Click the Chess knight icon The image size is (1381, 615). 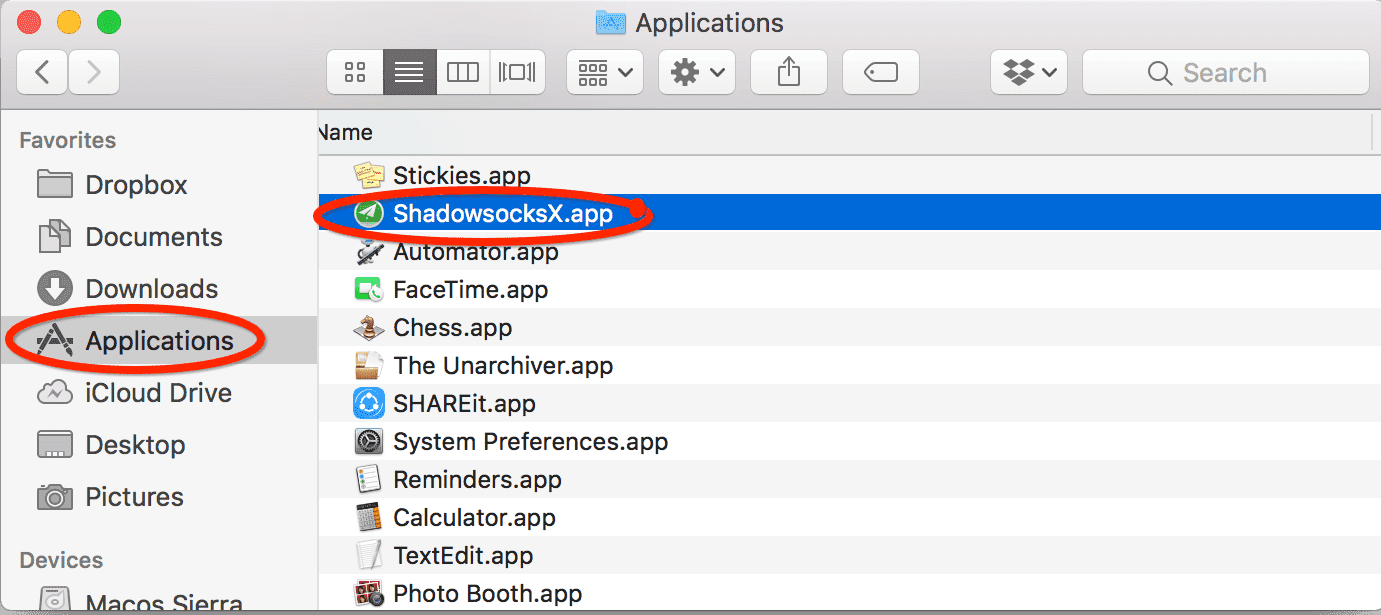(x=370, y=328)
